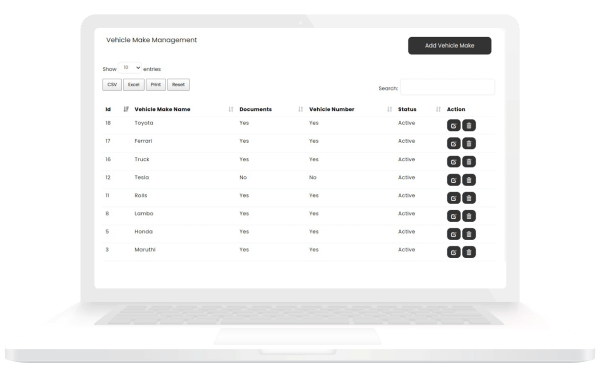Delete the Lambo vehicle make
Viewport: 600px width, 380px height.
tap(469, 216)
